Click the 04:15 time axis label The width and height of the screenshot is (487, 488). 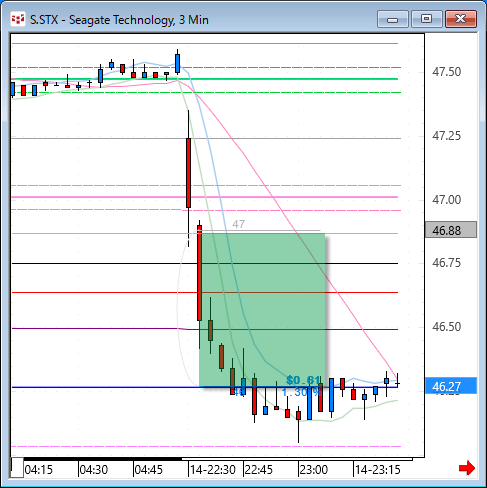coord(39,470)
